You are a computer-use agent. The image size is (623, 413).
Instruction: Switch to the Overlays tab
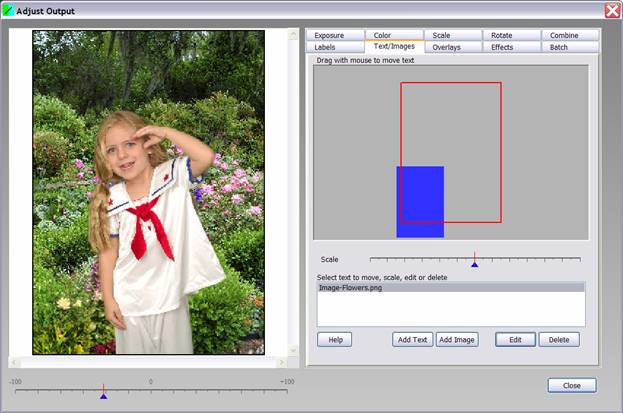pyautogui.click(x=453, y=47)
